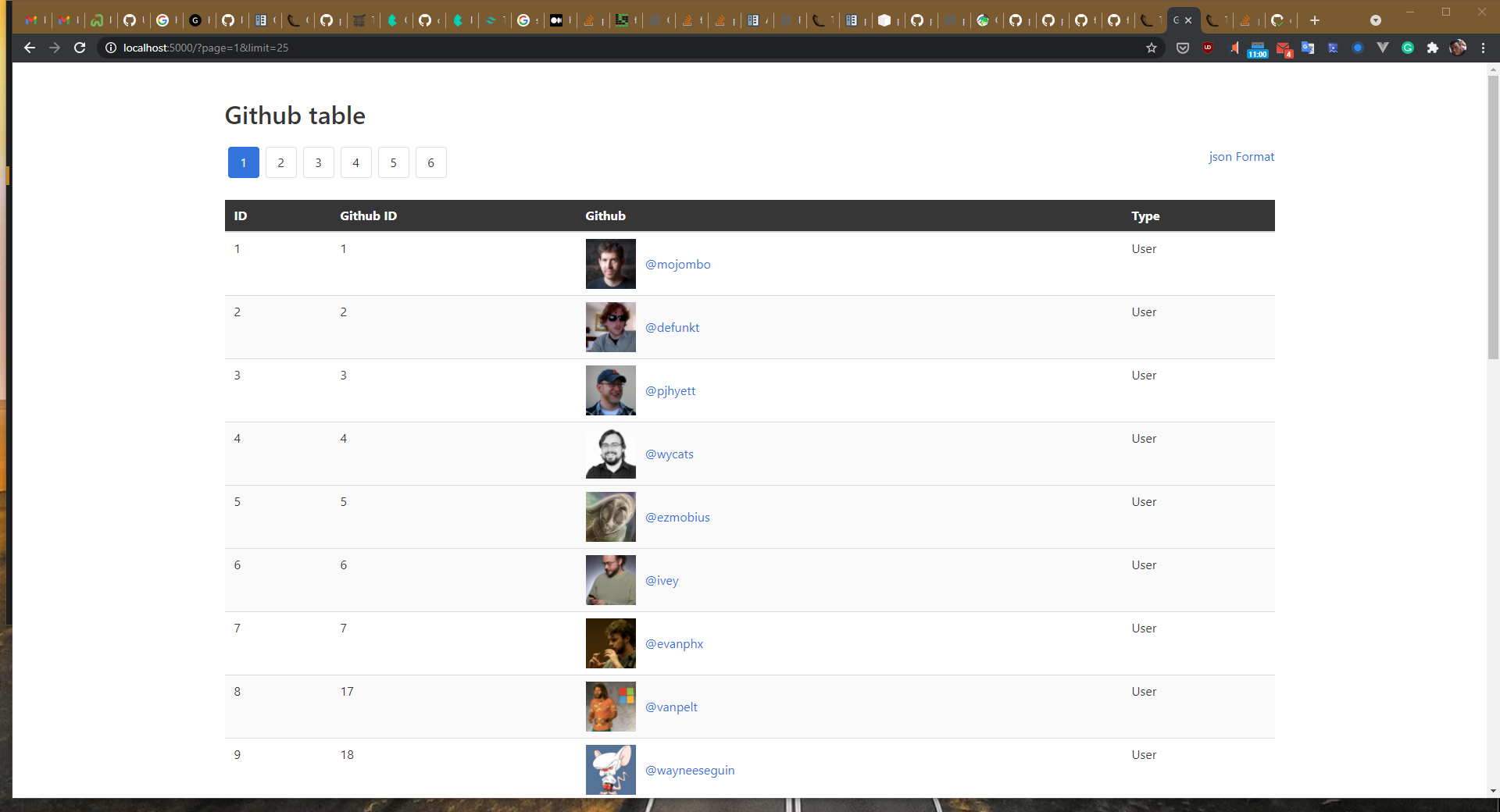This screenshot has width=1500, height=812.
Task: Go to pagination page 5
Action: click(394, 162)
